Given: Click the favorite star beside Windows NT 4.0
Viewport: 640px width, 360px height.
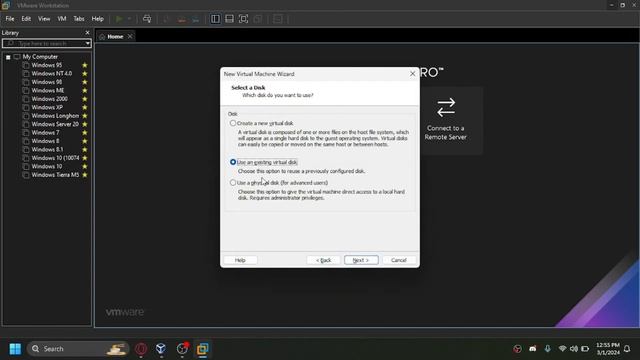Looking at the screenshot, I should (x=85, y=73).
